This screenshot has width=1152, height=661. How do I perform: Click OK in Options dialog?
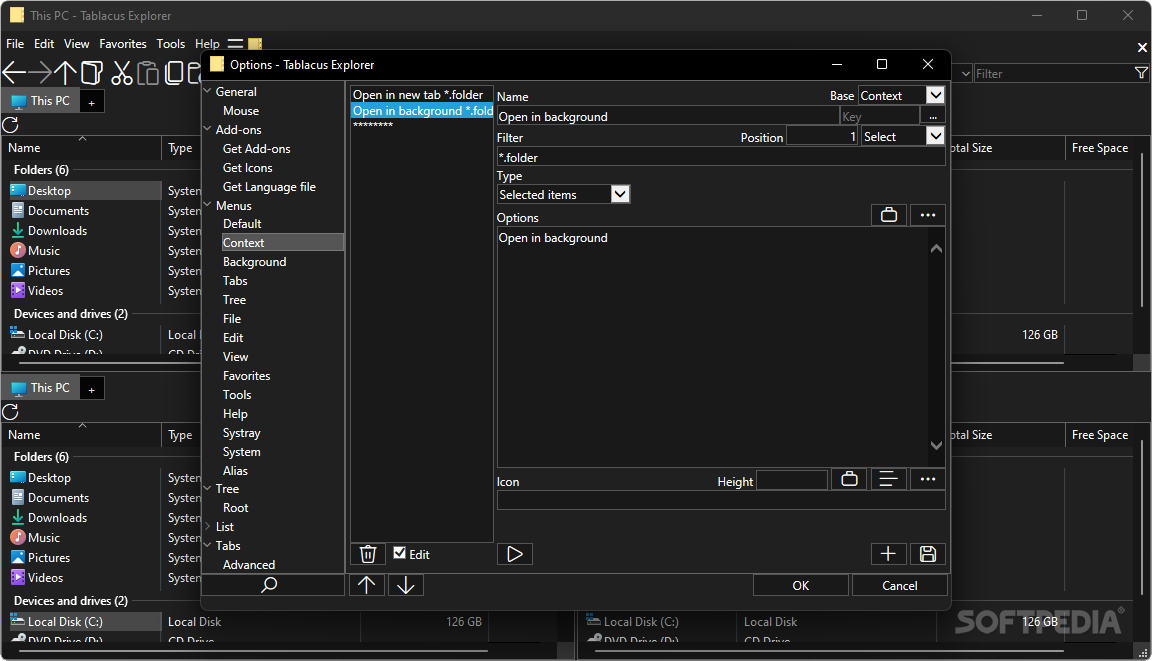pyautogui.click(x=801, y=585)
